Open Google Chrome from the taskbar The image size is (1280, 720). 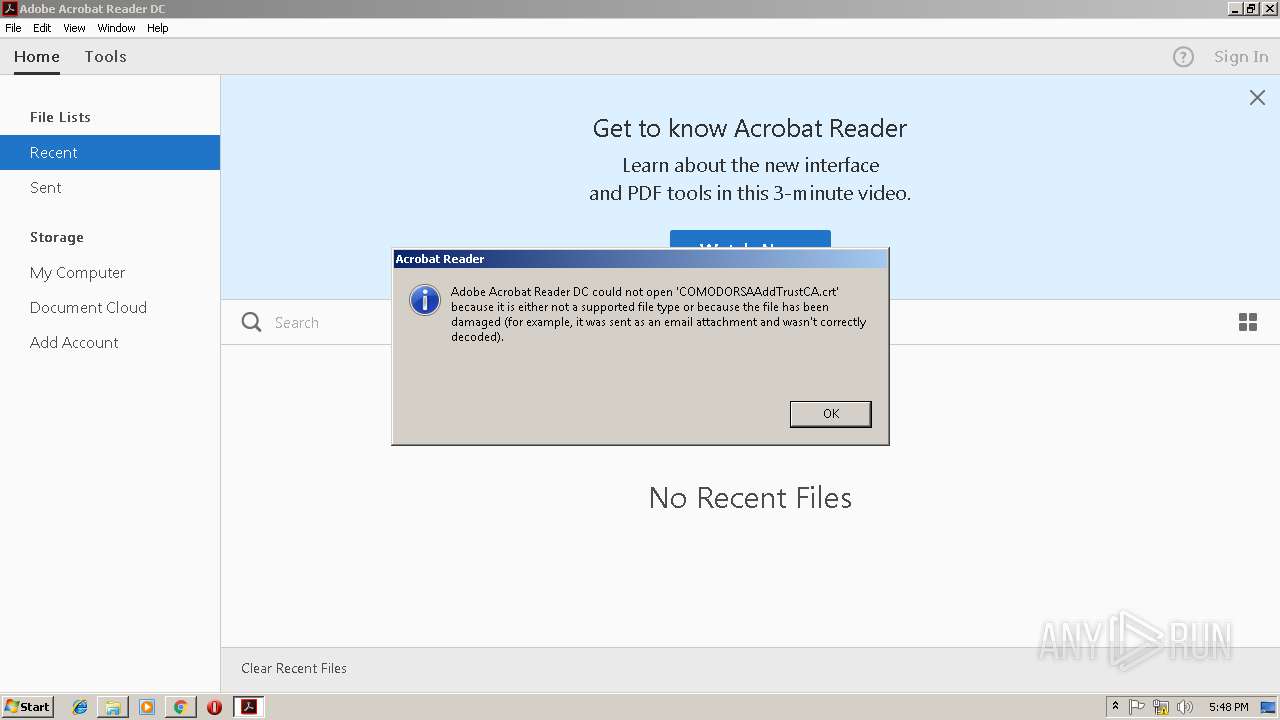pyautogui.click(x=180, y=707)
